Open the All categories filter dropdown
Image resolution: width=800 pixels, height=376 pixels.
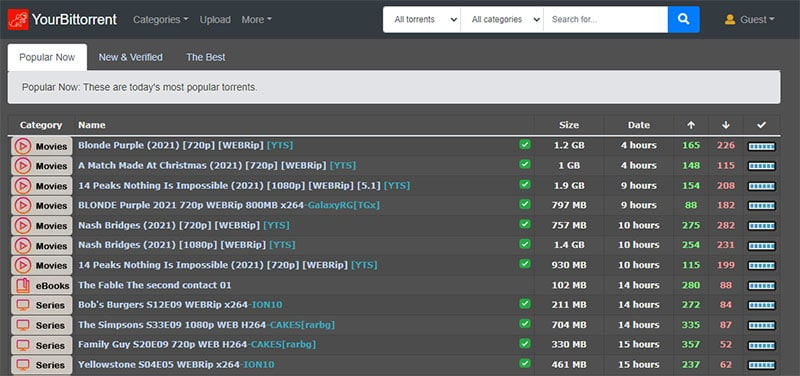pyautogui.click(x=502, y=19)
